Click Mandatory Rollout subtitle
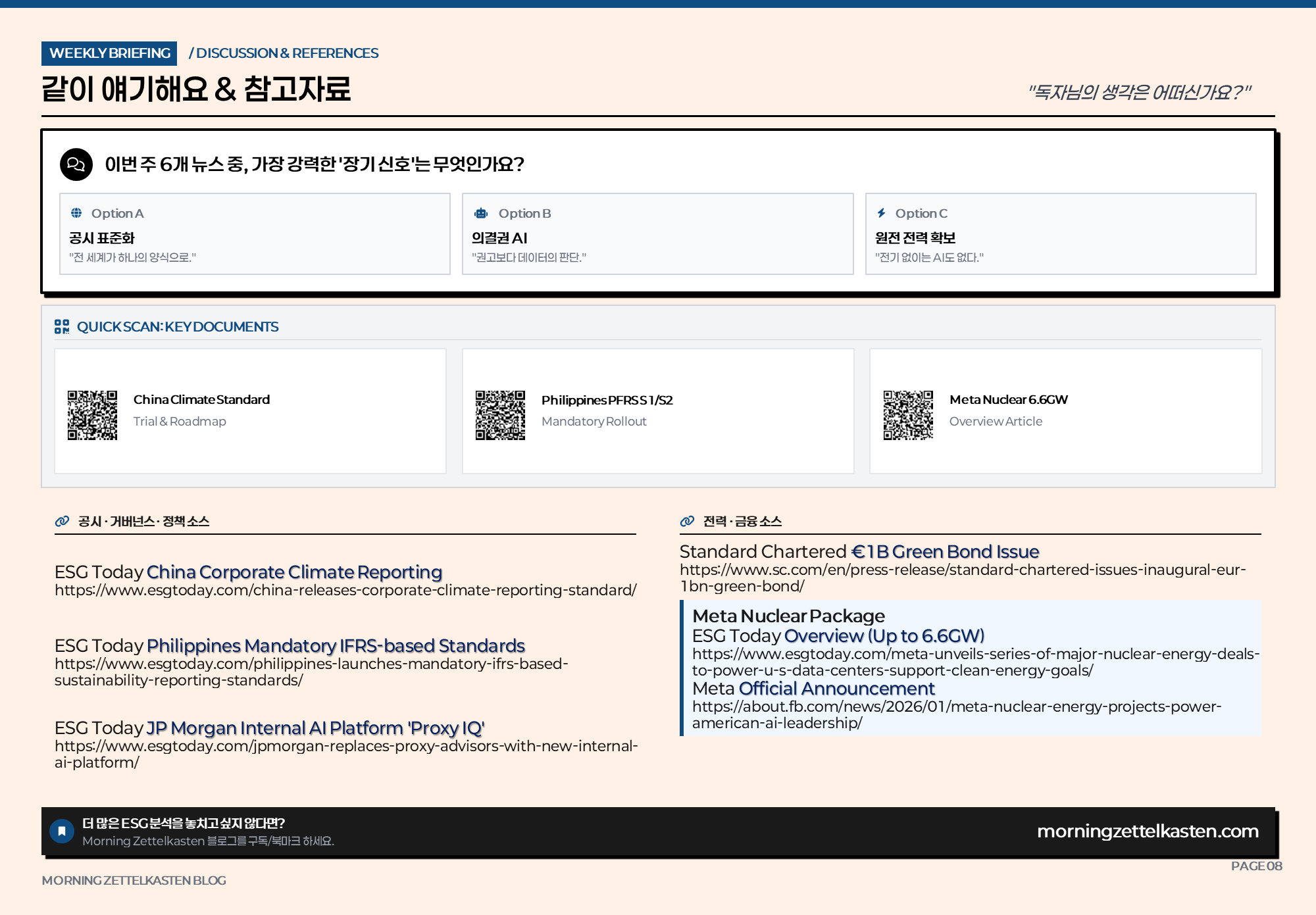 594,421
